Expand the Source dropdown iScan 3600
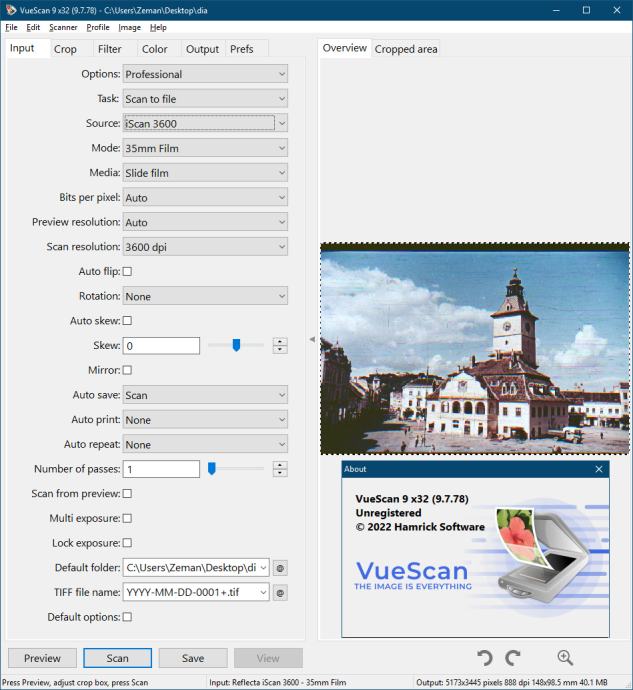This screenshot has width=633, height=690. pos(205,123)
